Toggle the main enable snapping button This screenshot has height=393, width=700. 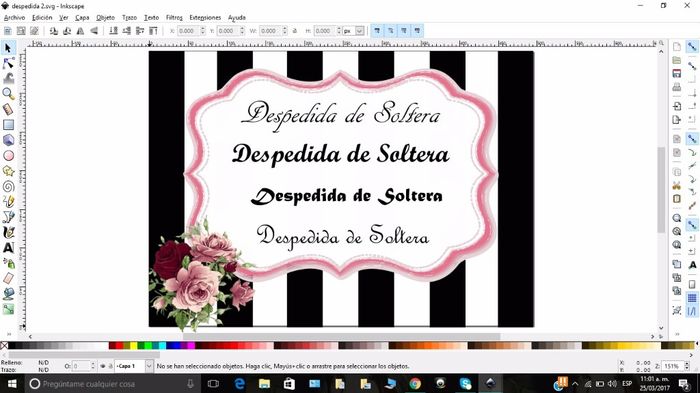coord(692,46)
